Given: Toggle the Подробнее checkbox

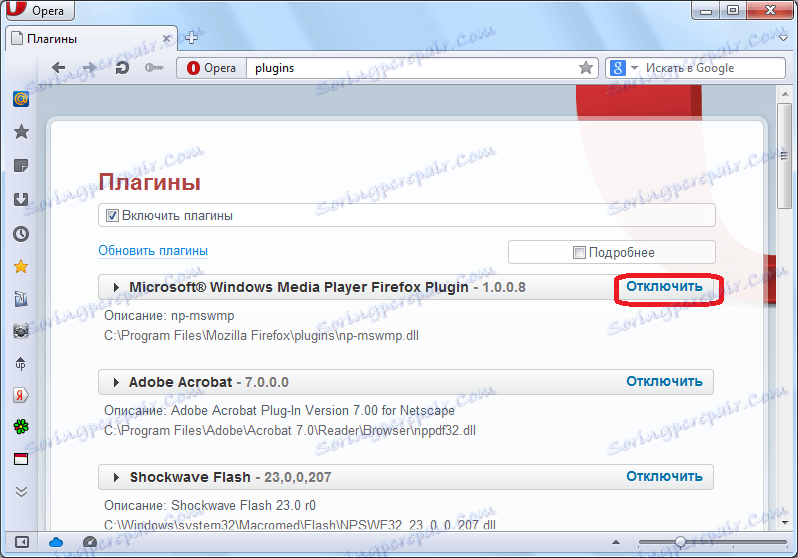Looking at the screenshot, I should (579, 252).
